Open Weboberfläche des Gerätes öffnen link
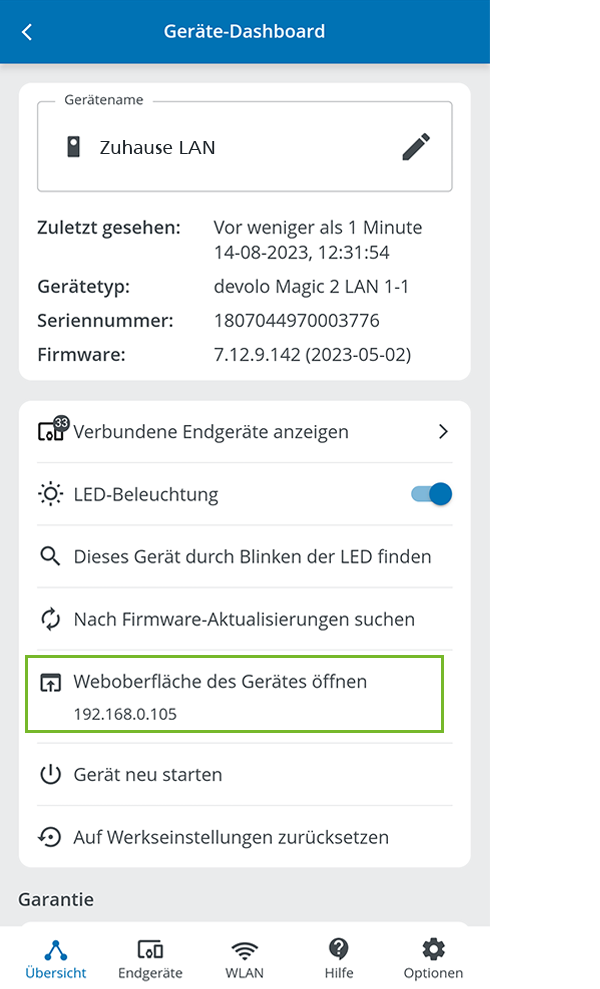Viewport: 600px width, 989px height. click(x=220, y=682)
